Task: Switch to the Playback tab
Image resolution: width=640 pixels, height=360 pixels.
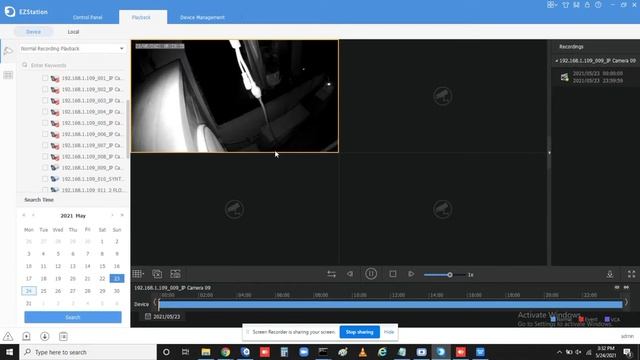Action: (141, 18)
